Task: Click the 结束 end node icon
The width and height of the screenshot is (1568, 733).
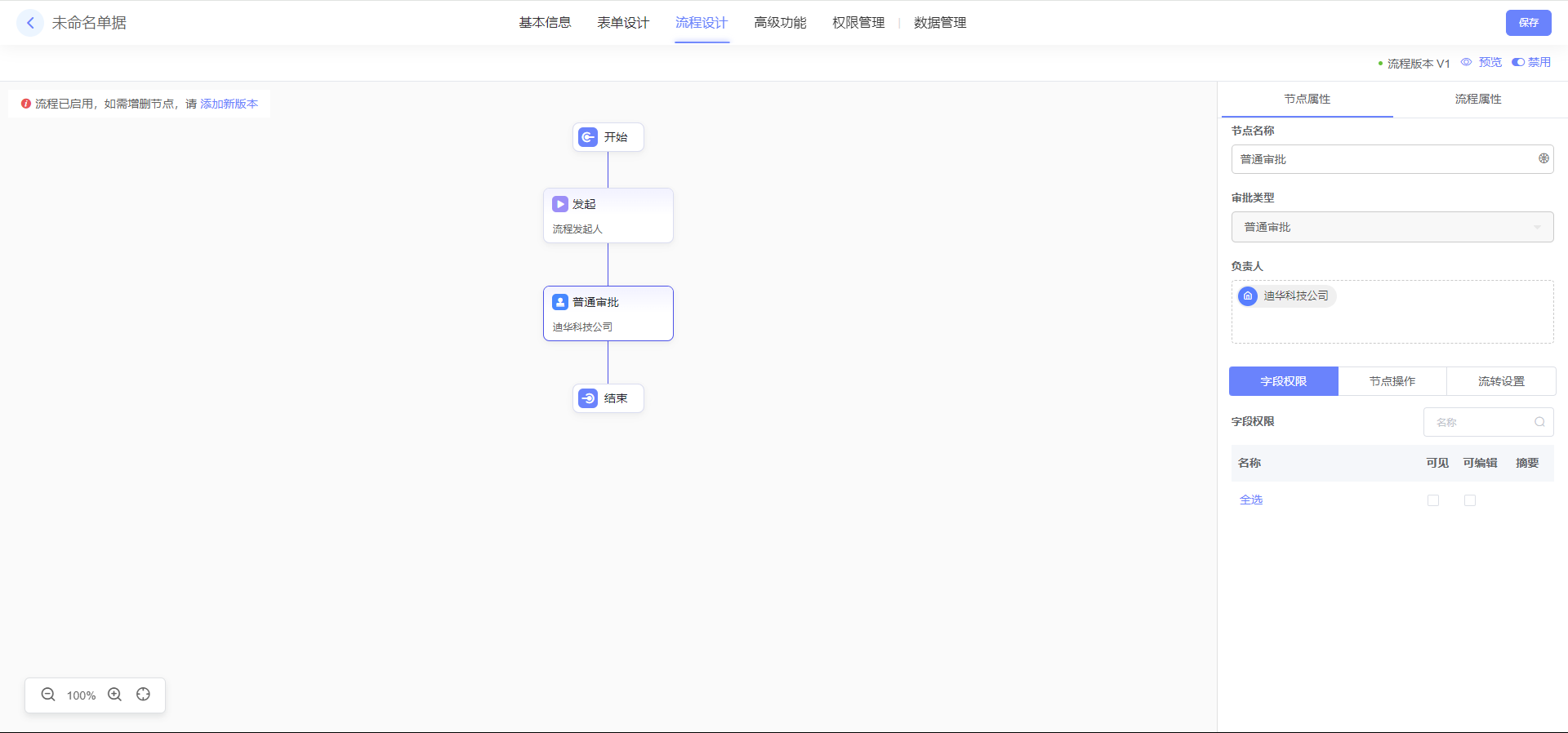Action: click(x=588, y=398)
